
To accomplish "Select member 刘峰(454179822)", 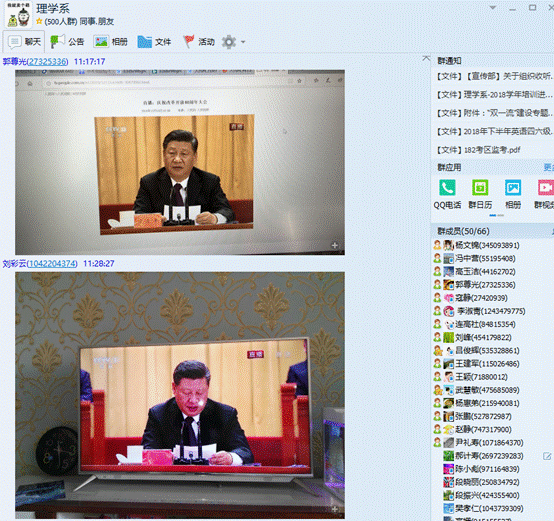I will coord(483,338).
